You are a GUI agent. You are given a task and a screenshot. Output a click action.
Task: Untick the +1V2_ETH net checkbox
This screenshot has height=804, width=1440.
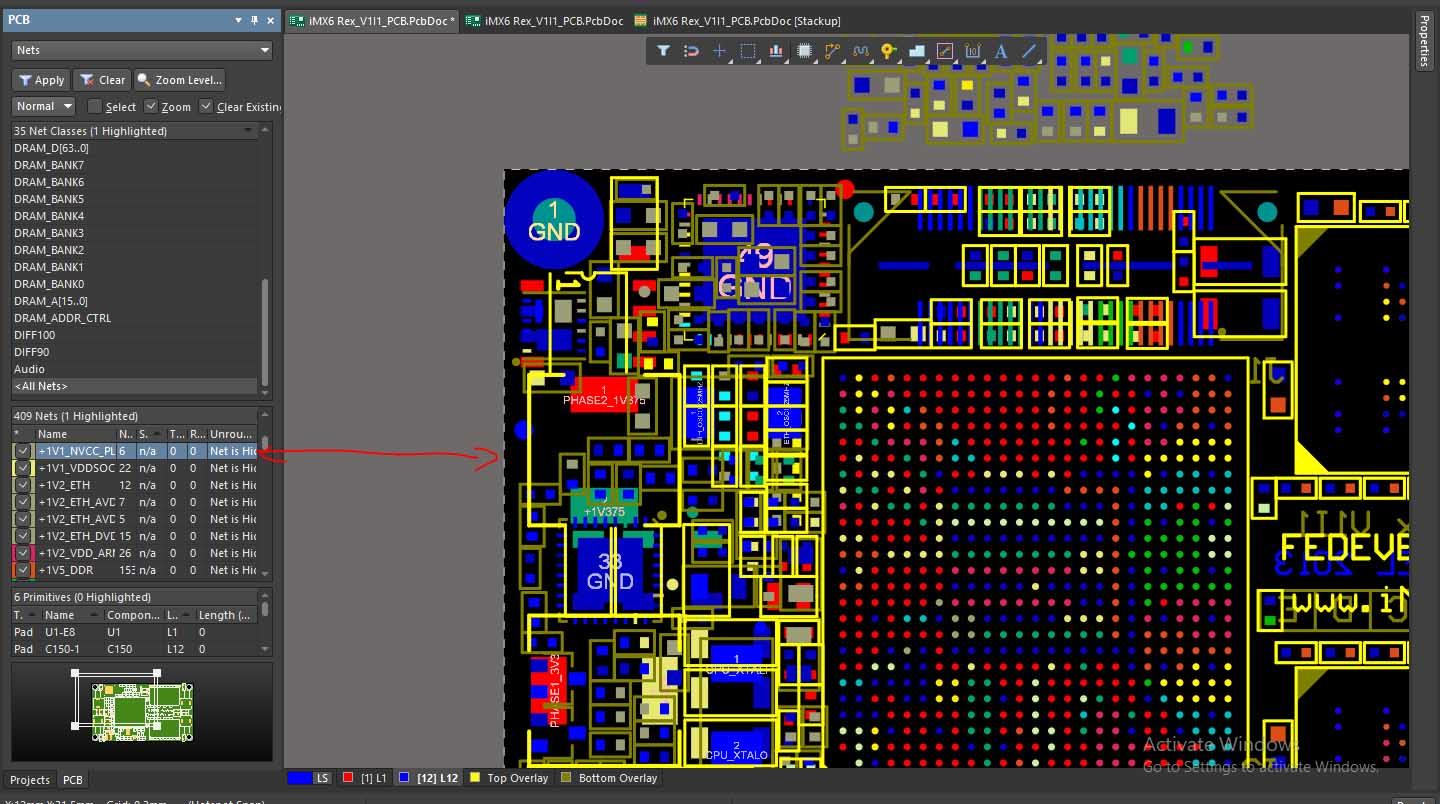click(24, 485)
